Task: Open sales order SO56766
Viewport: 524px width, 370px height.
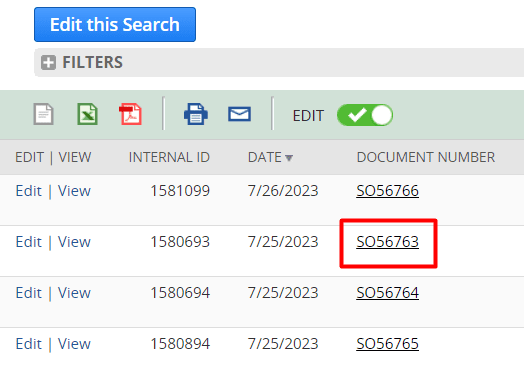Action: 387,191
